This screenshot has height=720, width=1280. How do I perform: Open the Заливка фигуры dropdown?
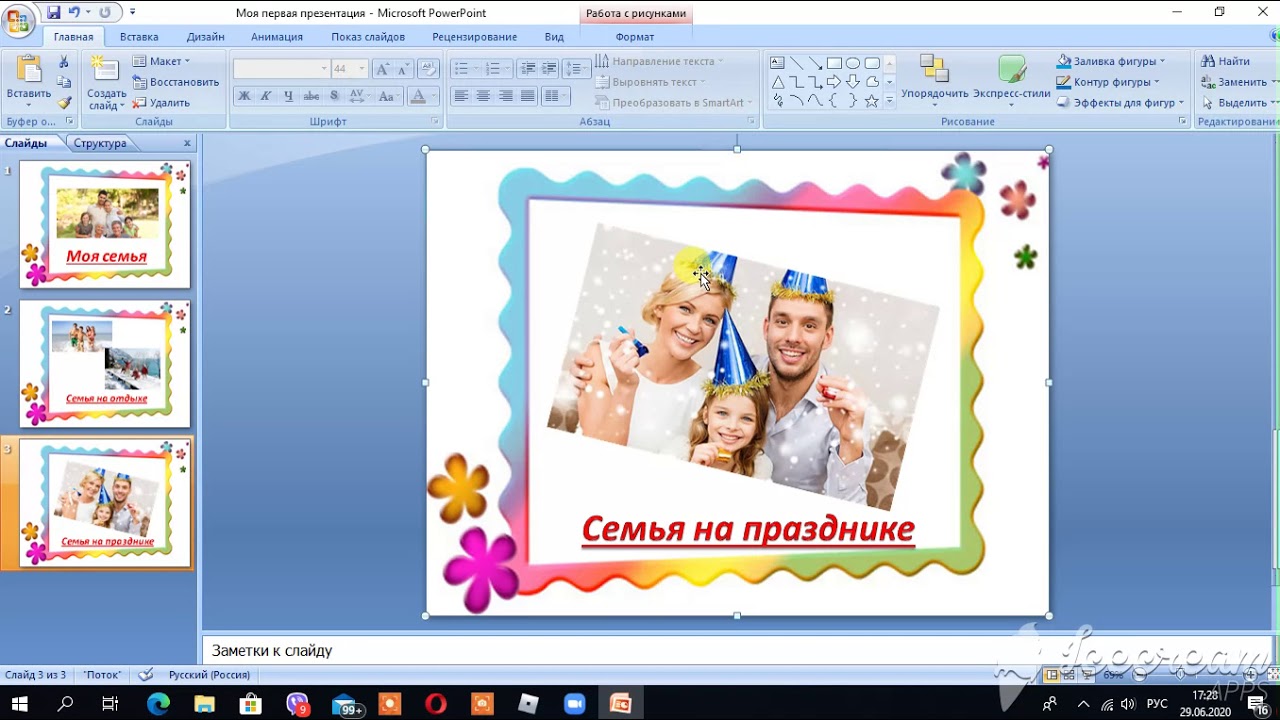coord(1110,62)
